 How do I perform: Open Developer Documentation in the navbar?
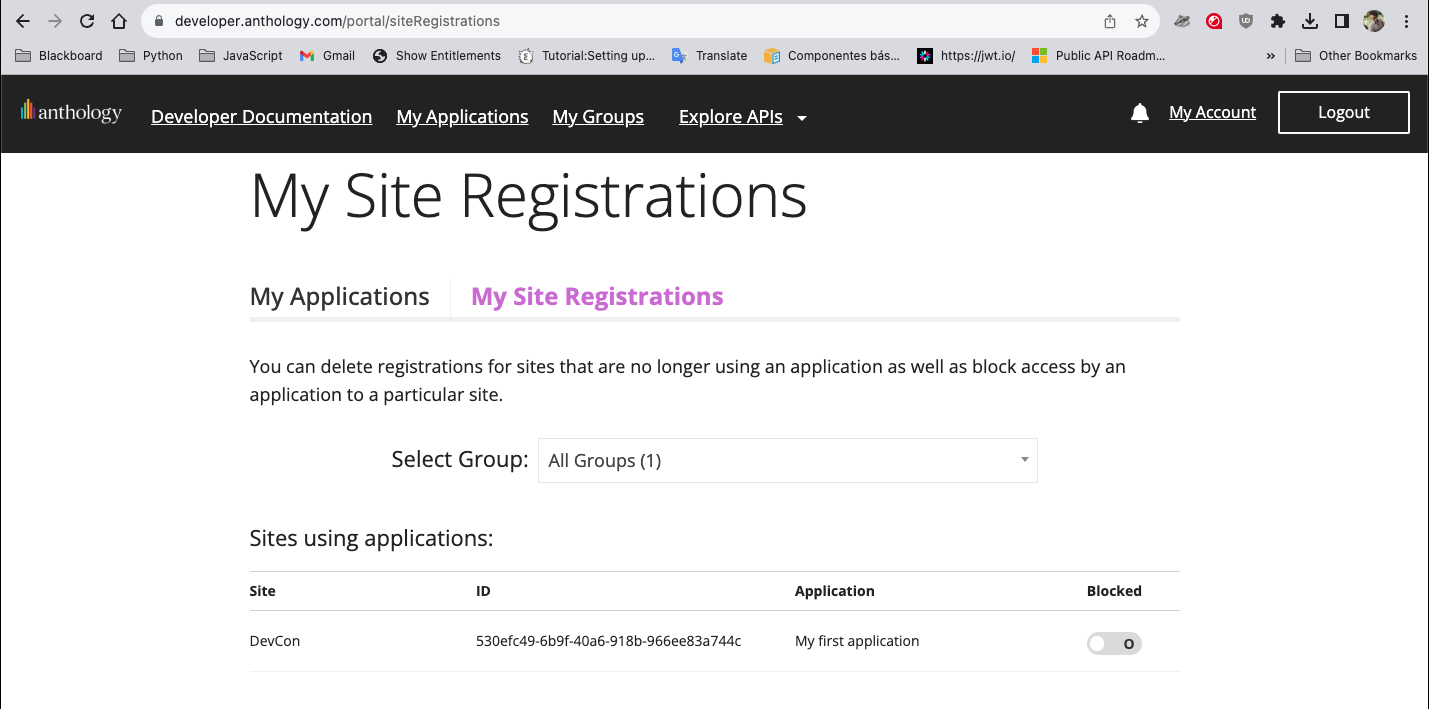click(262, 117)
